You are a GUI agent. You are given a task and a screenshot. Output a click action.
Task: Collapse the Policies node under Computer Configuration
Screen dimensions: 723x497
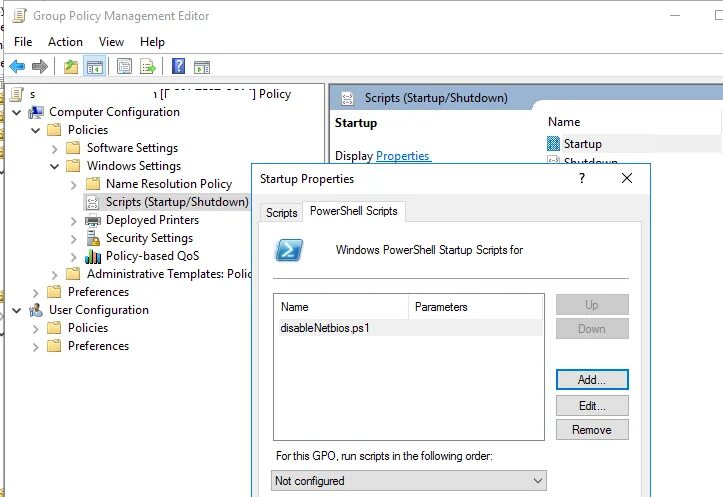pyautogui.click(x=36, y=130)
